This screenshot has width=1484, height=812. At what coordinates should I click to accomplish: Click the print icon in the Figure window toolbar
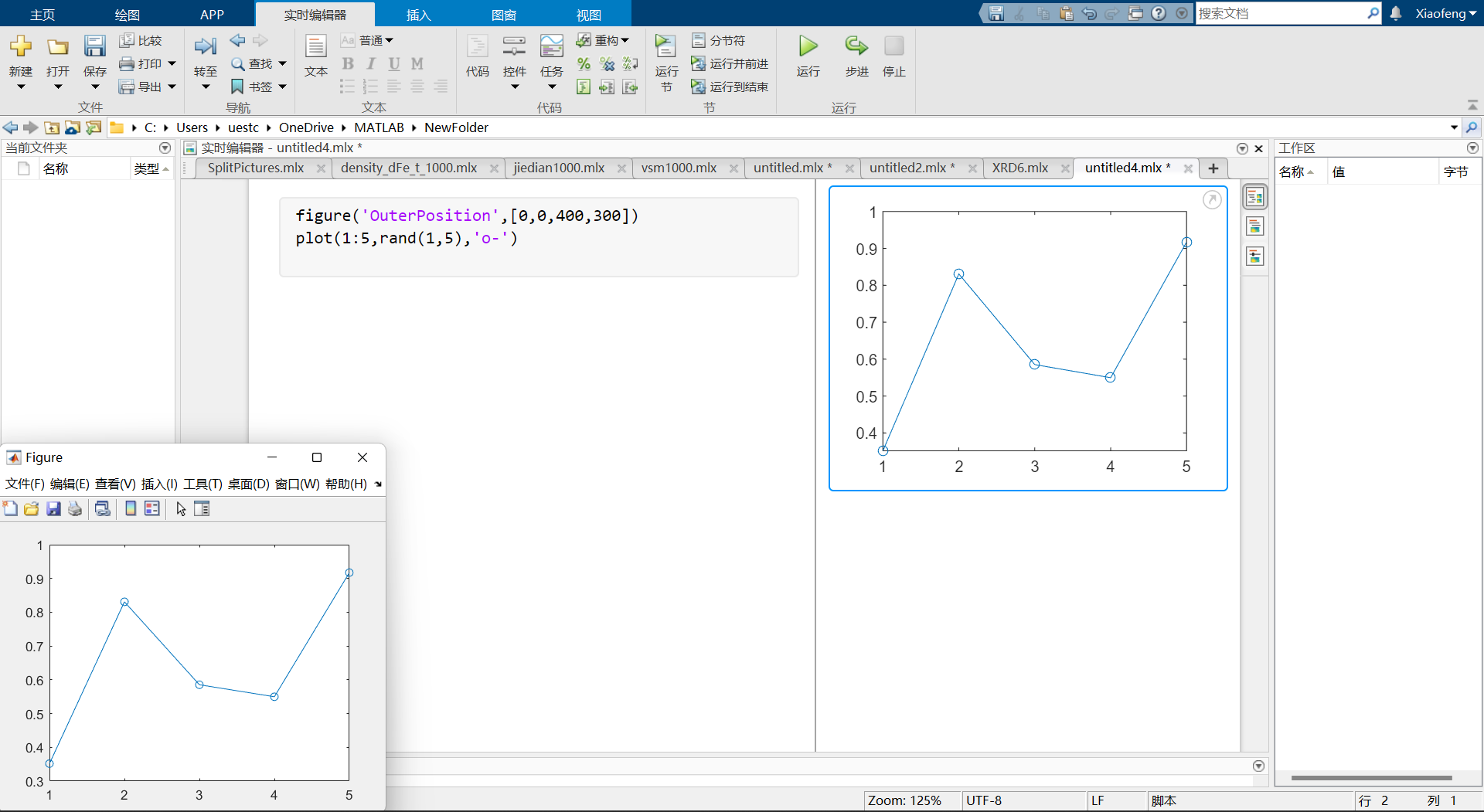[x=75, y=508]
